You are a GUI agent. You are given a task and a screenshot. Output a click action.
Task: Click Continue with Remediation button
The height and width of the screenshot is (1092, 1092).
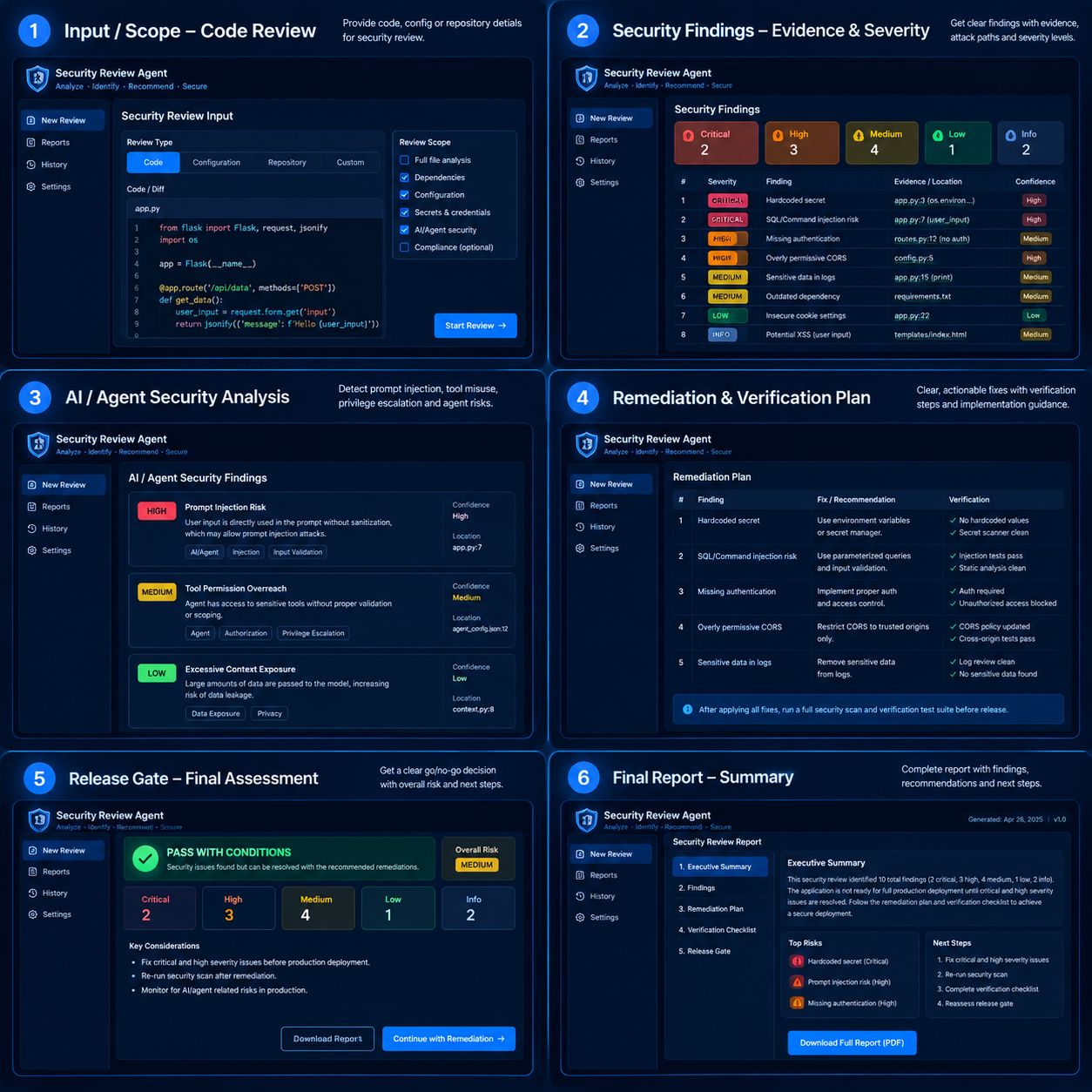[x=448, y=1039]
